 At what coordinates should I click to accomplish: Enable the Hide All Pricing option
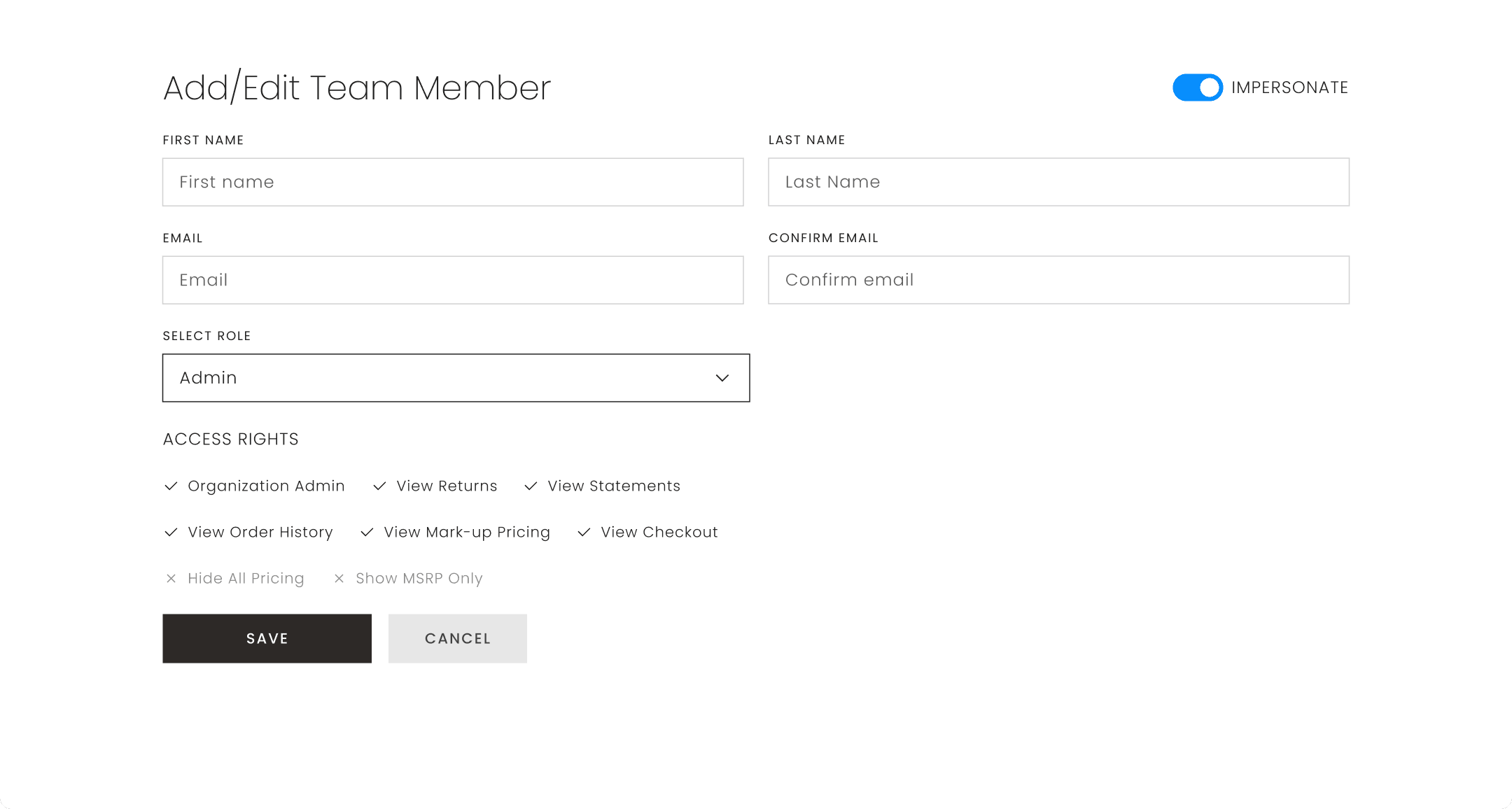[245, 578]
